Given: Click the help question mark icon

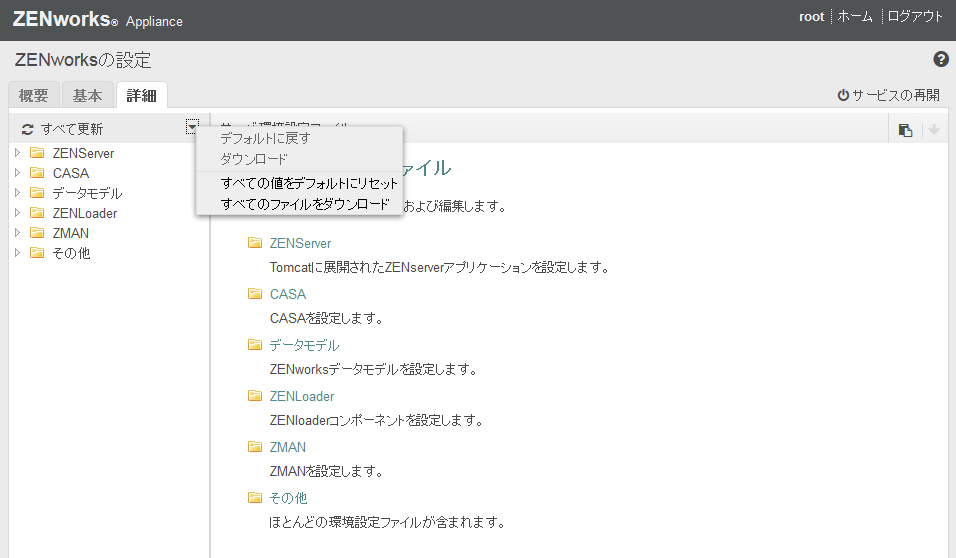Looking at the screenshot, I should (941, 59).
